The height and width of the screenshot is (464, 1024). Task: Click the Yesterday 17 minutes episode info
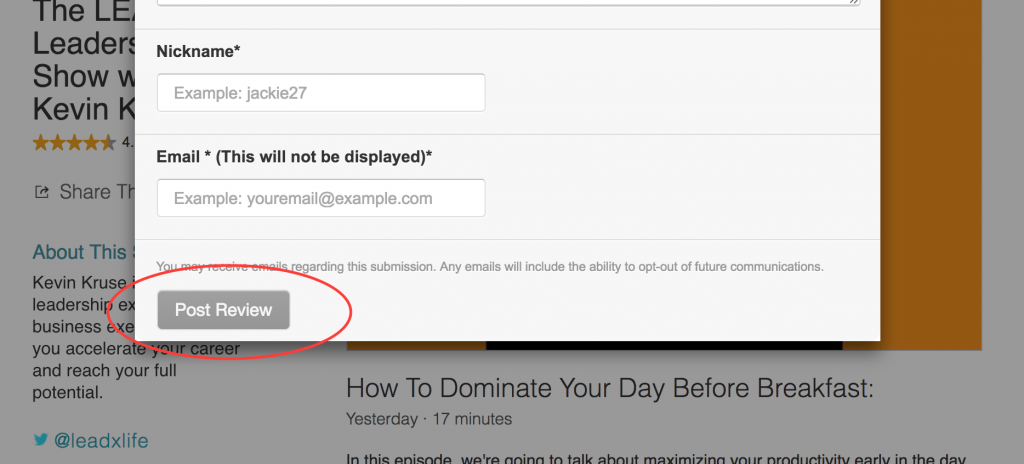(x=429, y=419)
